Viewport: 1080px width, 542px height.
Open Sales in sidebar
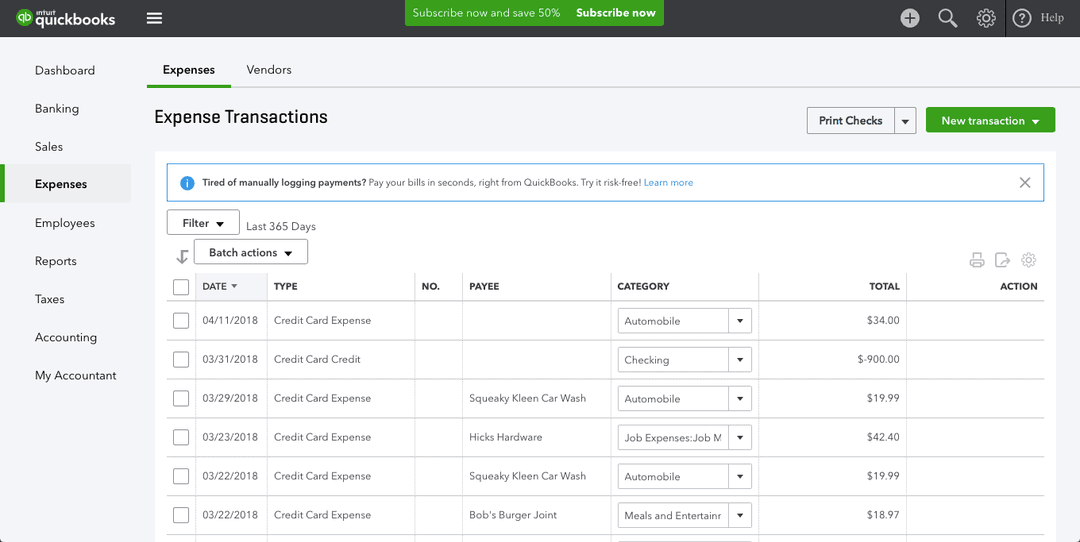point(49,147)
